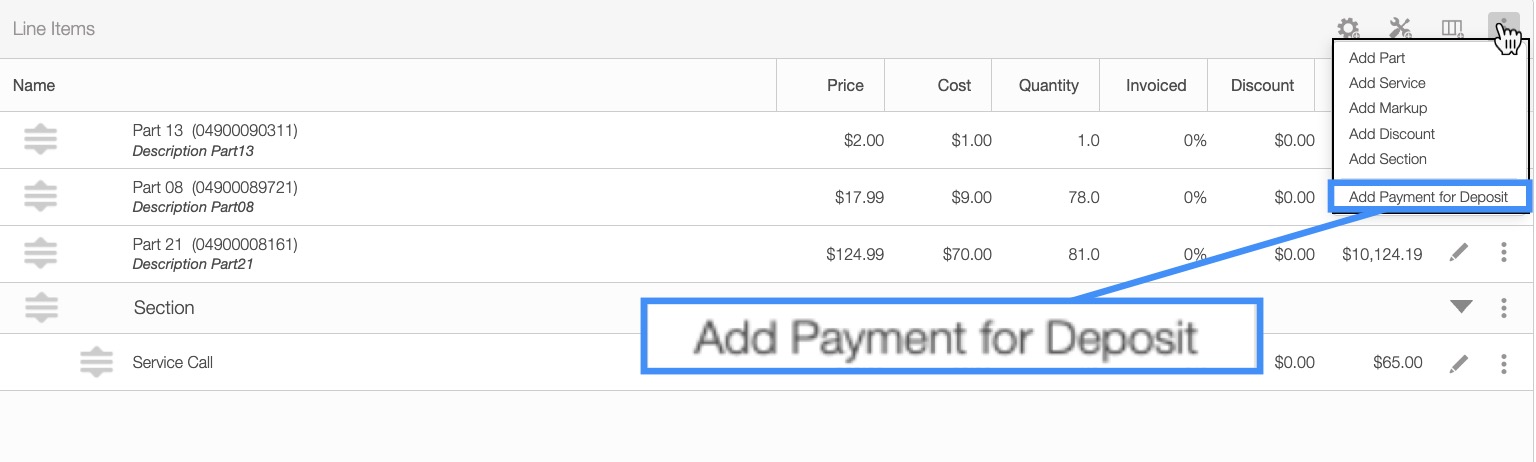Edit the Service Call line with pencil icon
The image size is (1536, 462).
[1459, 363]
